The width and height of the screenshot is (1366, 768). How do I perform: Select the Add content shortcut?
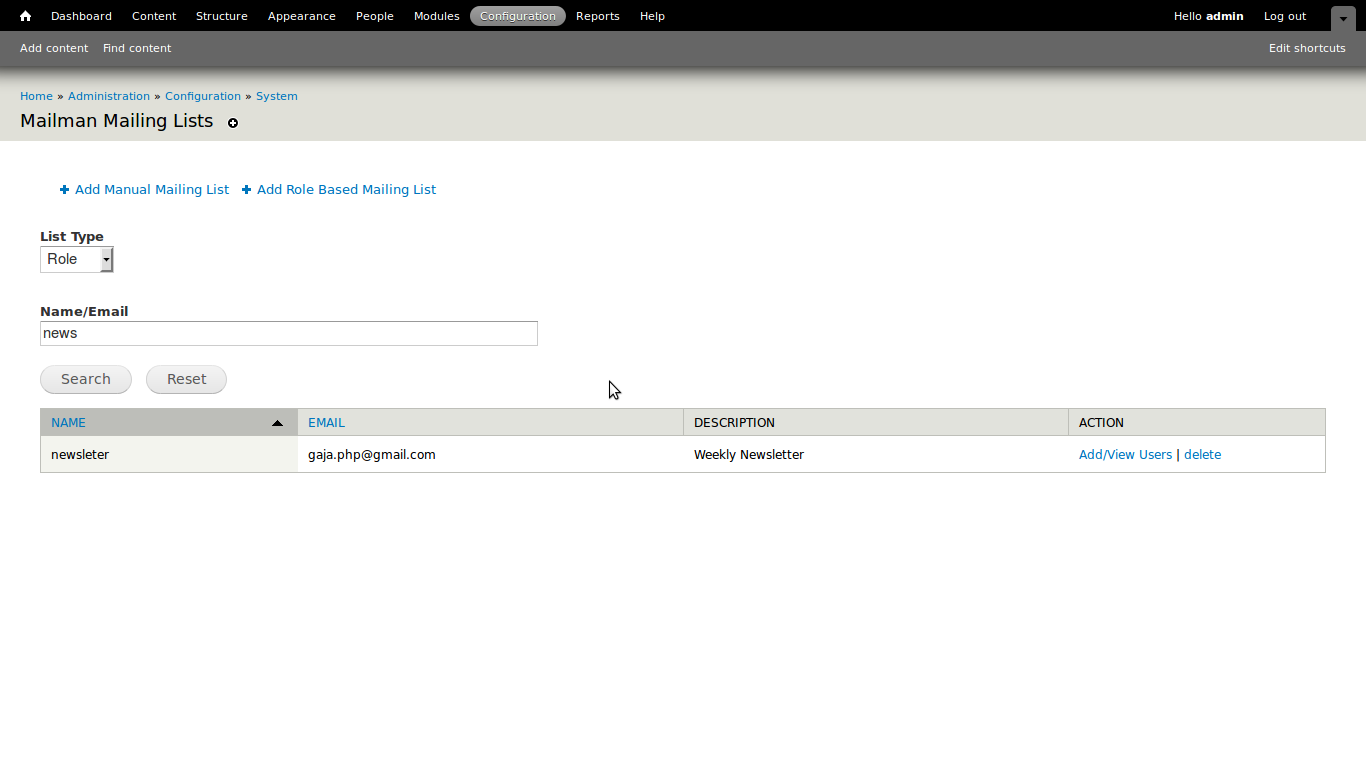tap(54, 48)
